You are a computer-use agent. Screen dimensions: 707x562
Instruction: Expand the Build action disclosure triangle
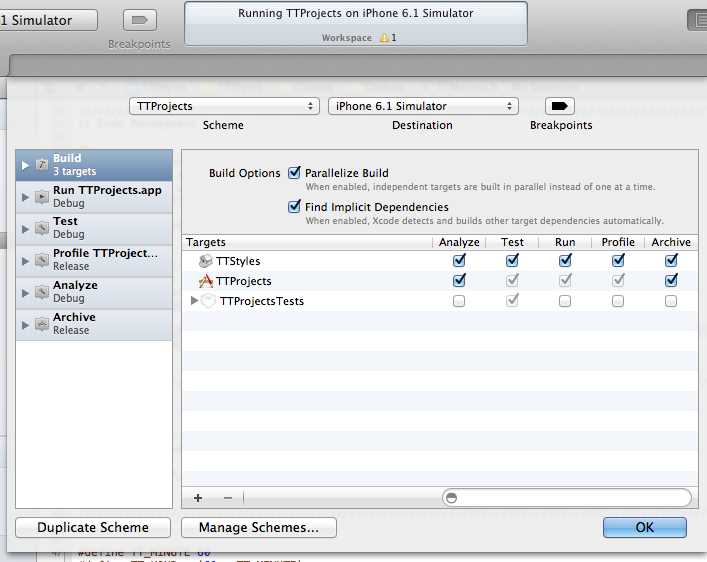pyautogui.click(x=25, y=165)
